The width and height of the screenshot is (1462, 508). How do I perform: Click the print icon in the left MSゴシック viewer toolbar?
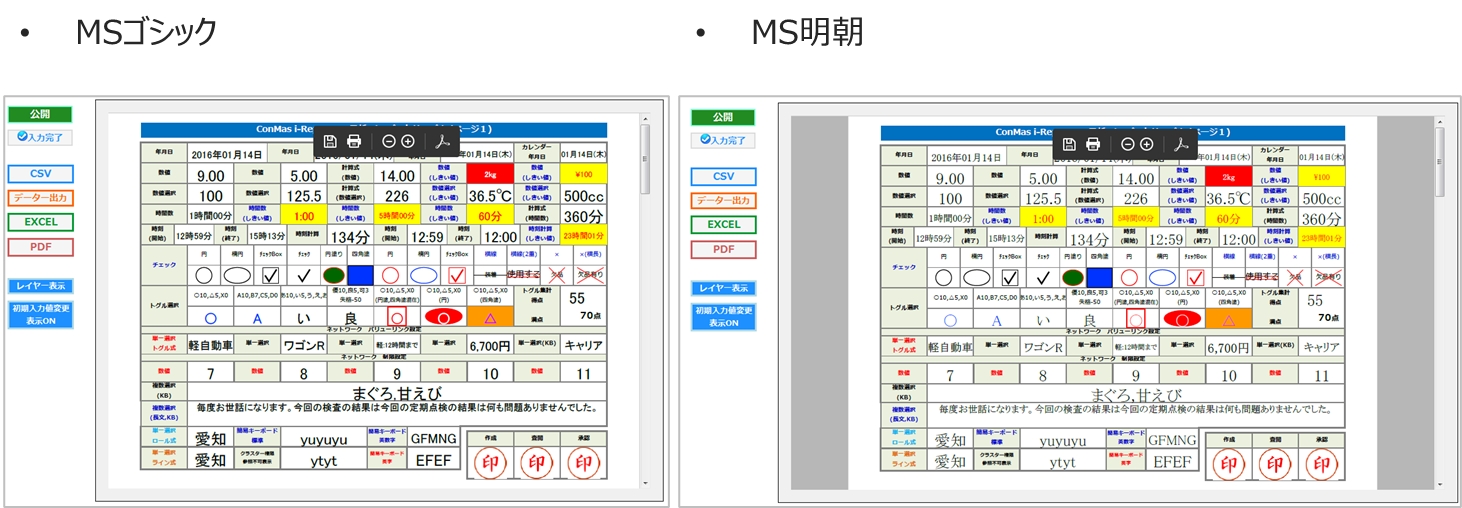pos(354,141)
